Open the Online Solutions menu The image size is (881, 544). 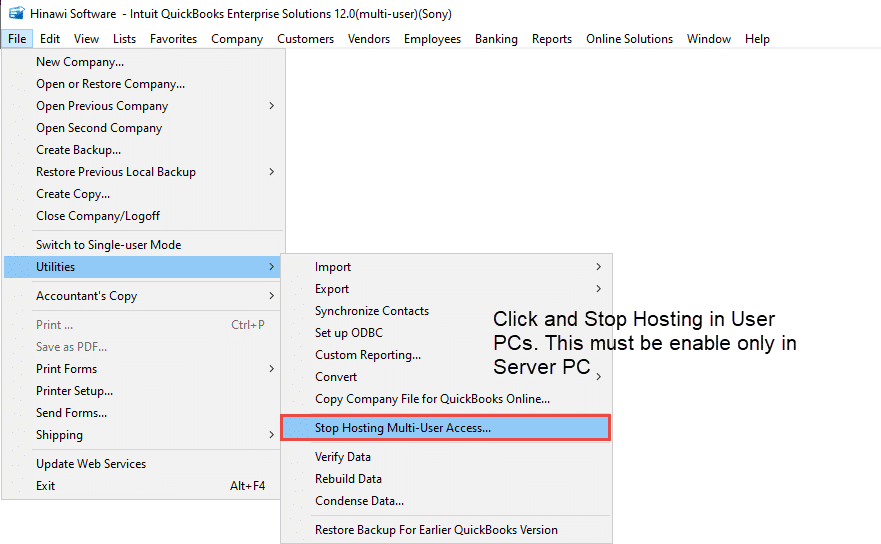[x=629, y=39]
